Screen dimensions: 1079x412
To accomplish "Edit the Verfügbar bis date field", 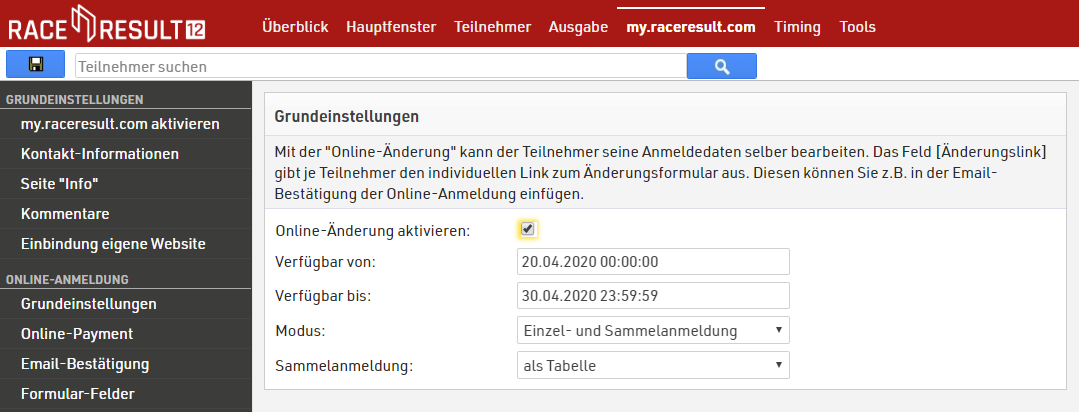I will (x=653, y=296).
